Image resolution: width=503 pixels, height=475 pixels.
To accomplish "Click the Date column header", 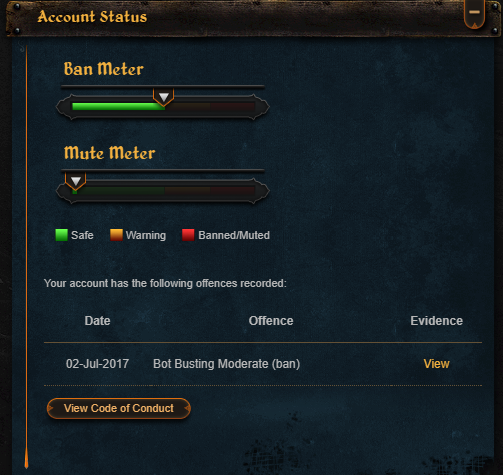I will (97, 321).
